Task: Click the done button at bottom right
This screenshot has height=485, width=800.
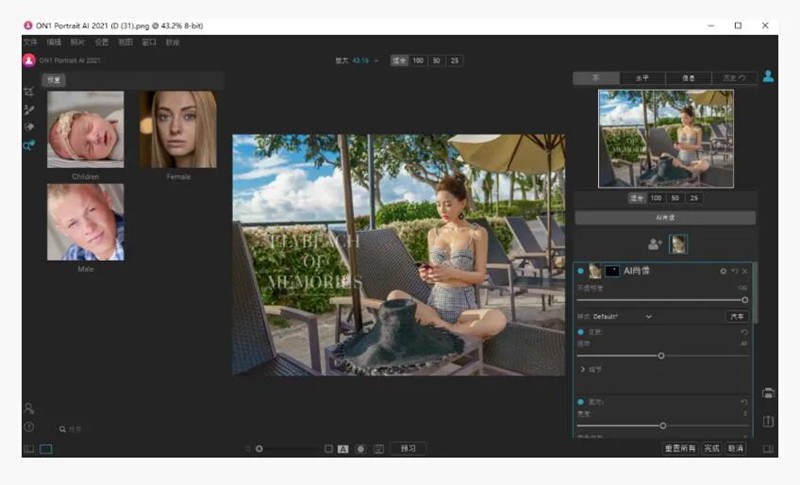Action: [x=712, y=449]
